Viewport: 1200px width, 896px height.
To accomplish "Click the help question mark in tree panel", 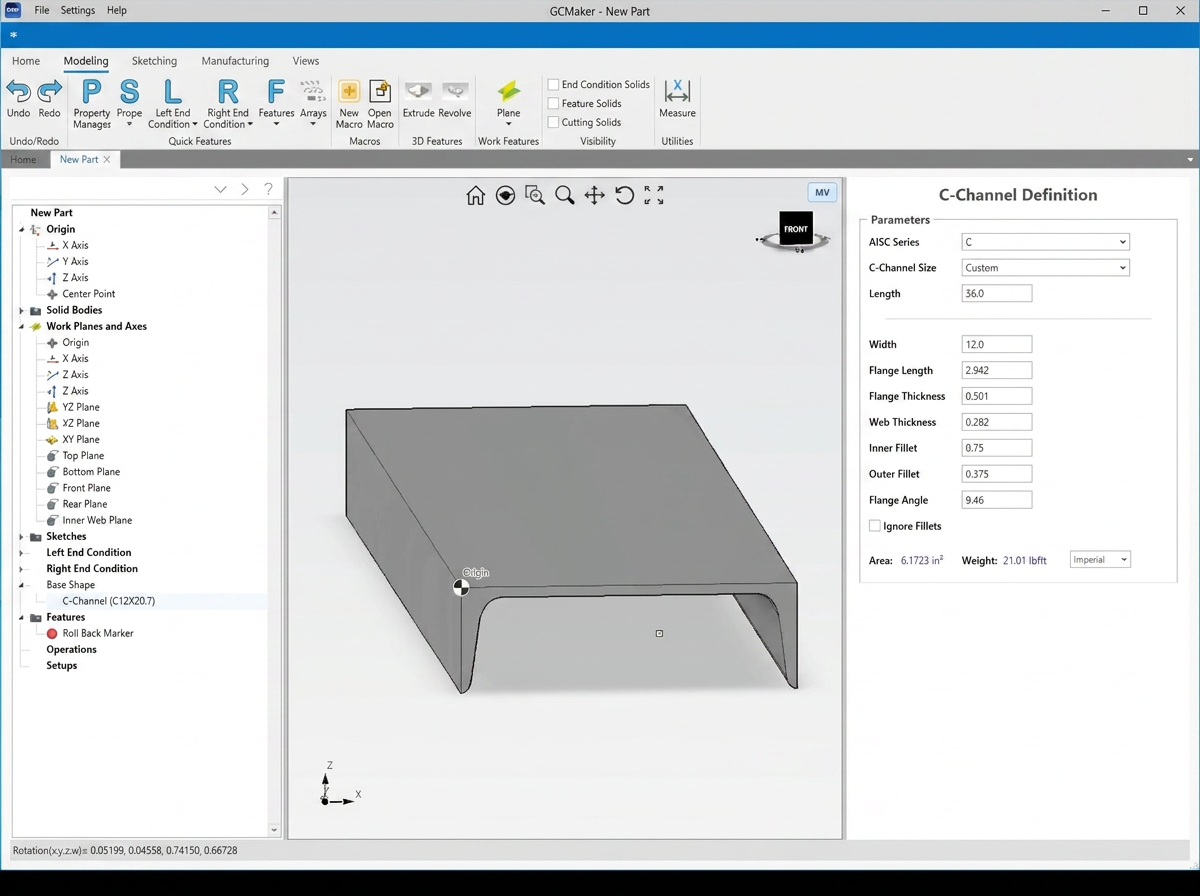I will pos(268,189).
